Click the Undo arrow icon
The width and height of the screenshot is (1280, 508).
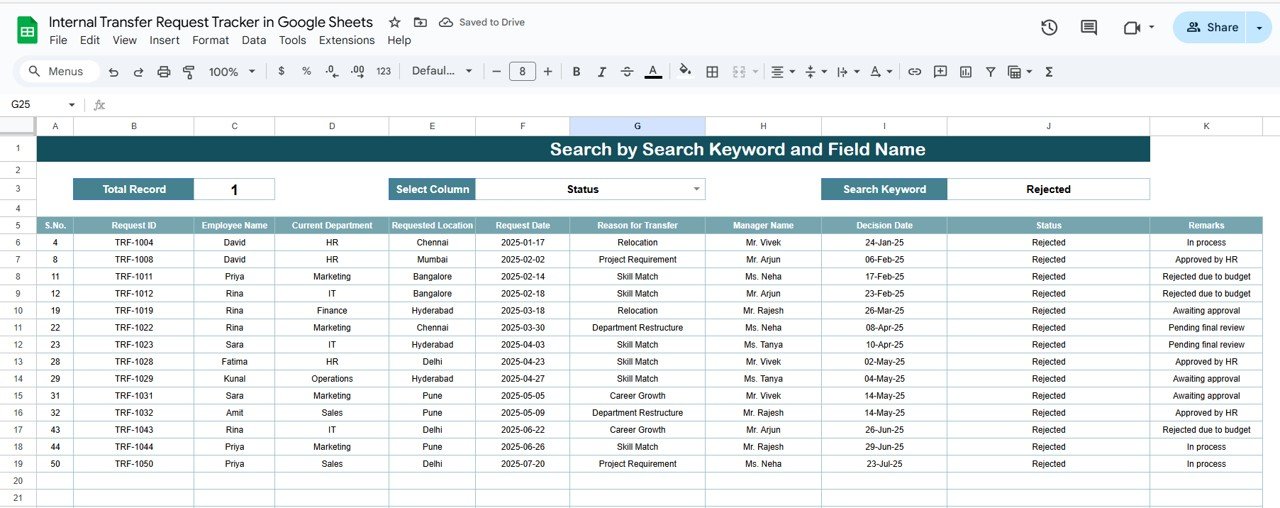tap(113, 72)
